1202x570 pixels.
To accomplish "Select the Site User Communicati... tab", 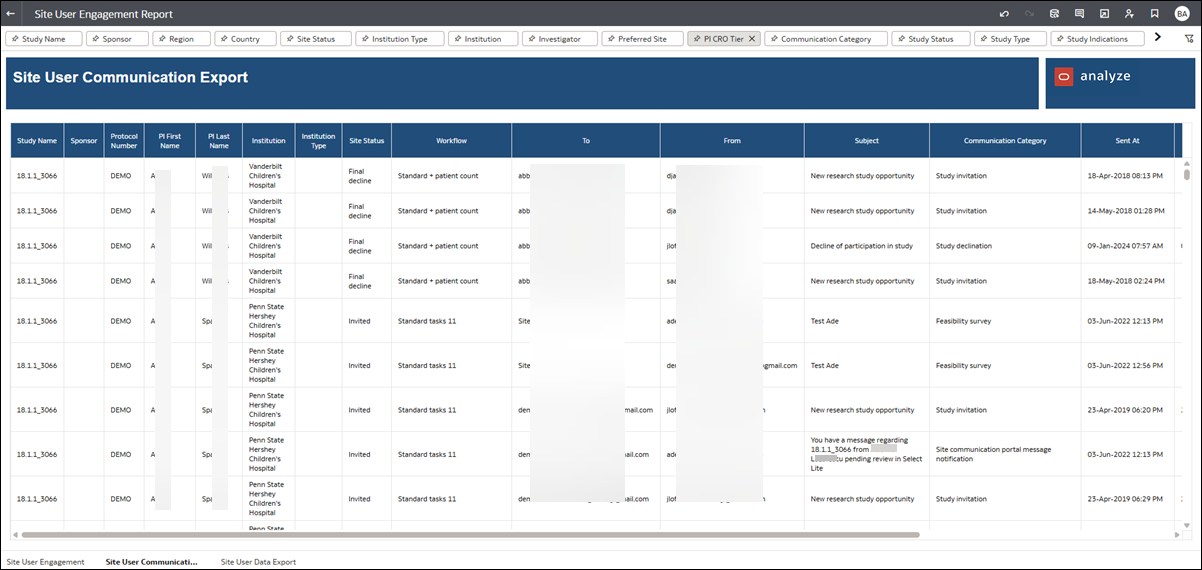I will [x=152, y=562].
